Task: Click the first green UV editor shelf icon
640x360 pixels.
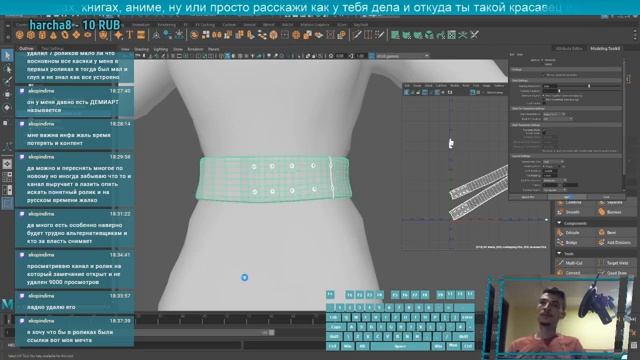Action: tap(395, 36)
